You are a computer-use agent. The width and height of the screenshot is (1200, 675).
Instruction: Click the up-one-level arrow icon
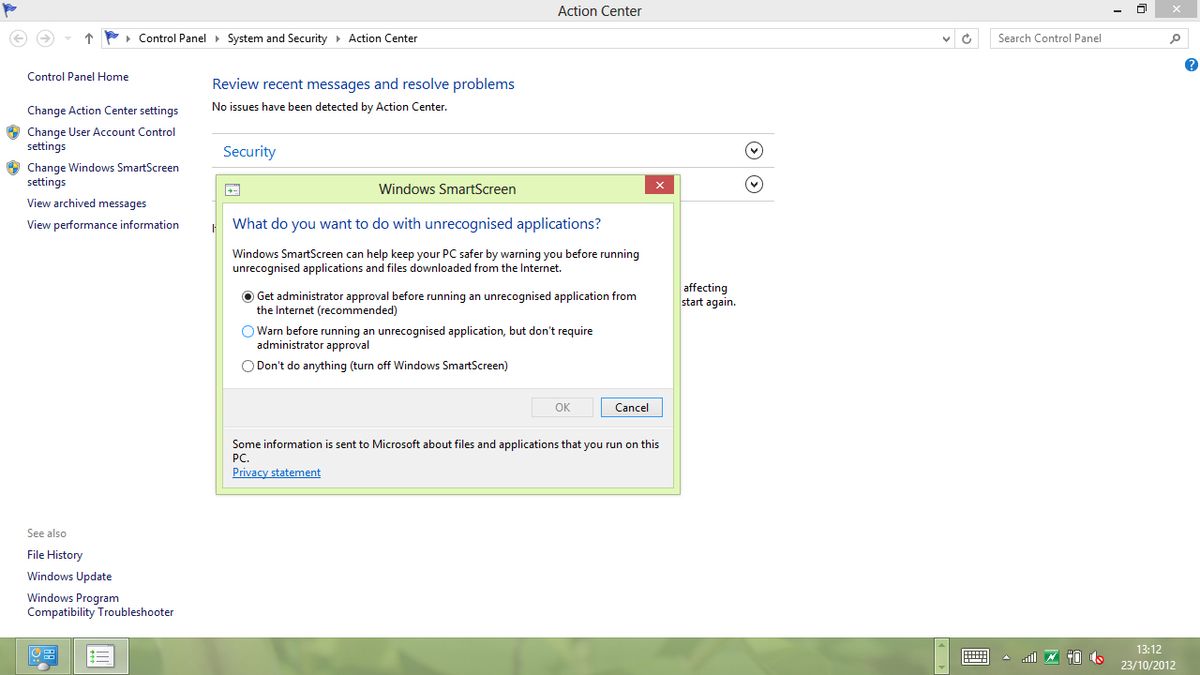pos(88,37)
